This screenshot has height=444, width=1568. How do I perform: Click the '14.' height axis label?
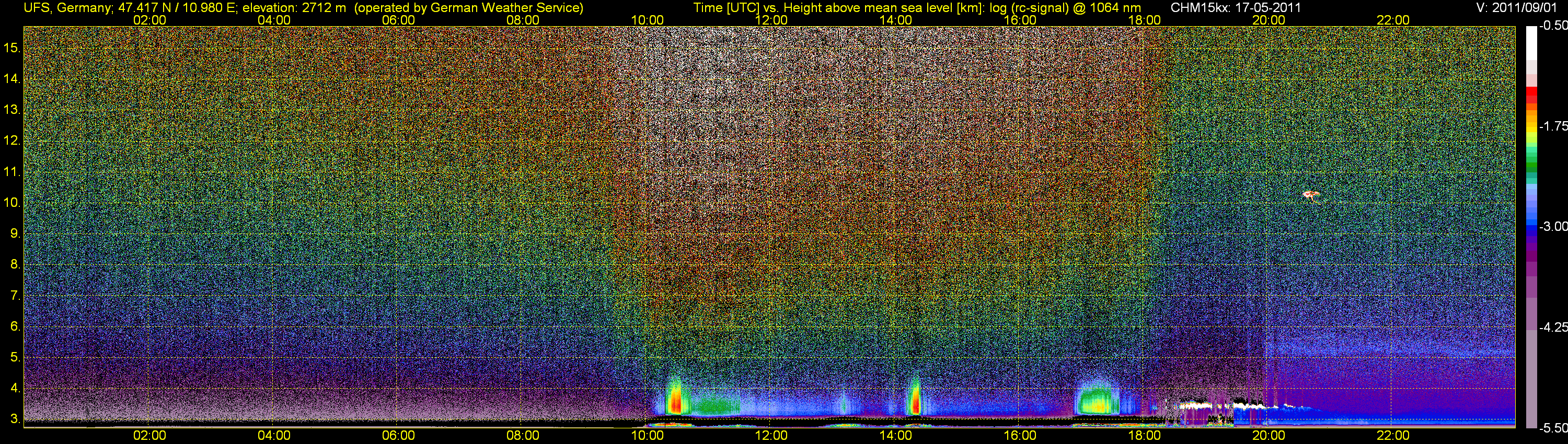click(12, 78)
